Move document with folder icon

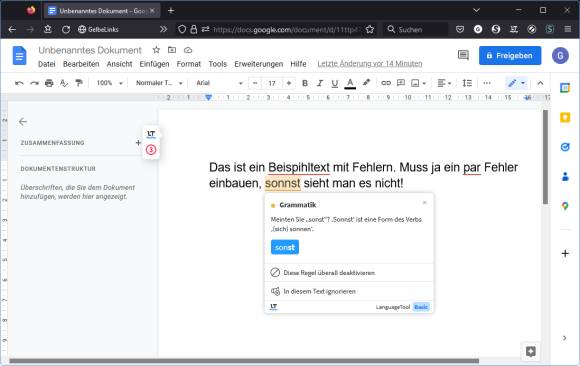click(172, 50)
